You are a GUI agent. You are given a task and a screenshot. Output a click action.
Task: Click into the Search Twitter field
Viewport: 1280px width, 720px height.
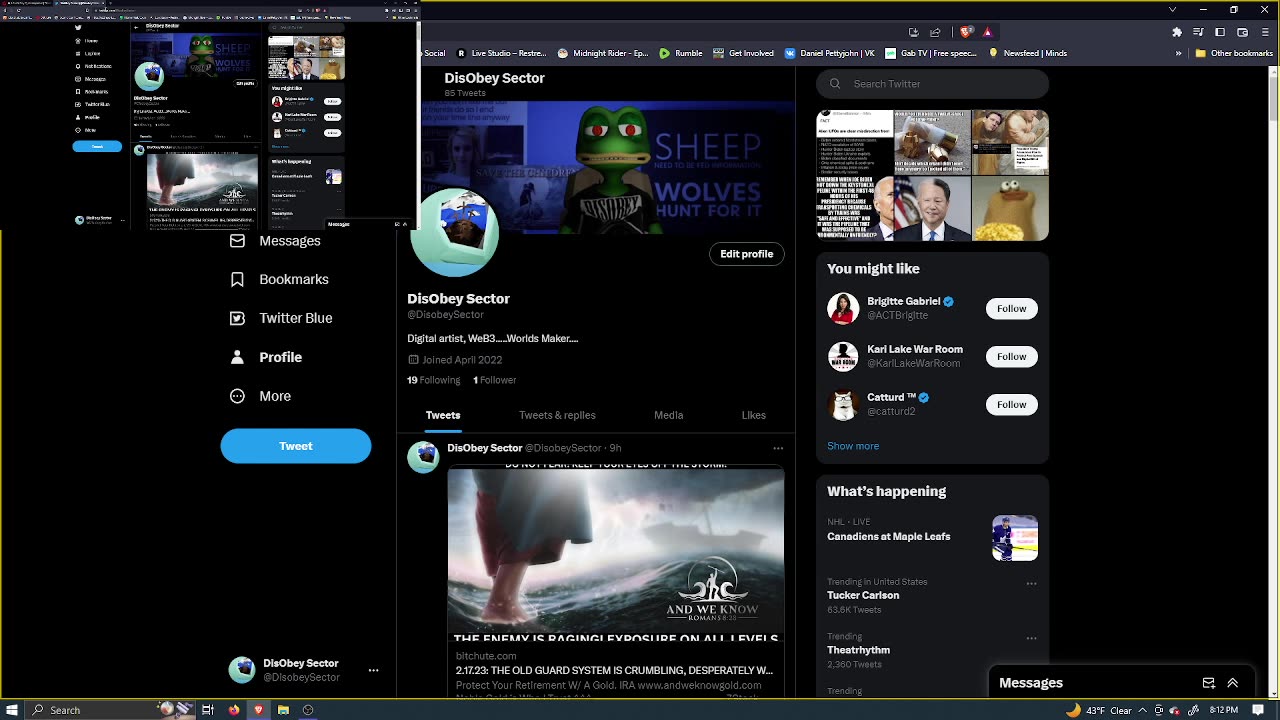tap(933, 84)
